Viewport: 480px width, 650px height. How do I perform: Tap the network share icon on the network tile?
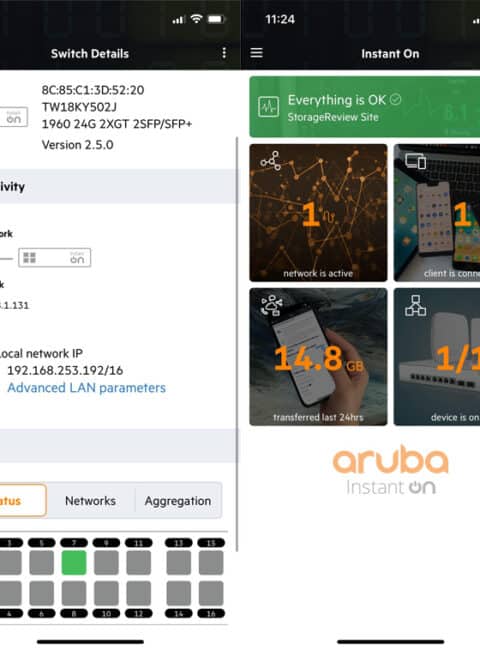coord(271,160)
